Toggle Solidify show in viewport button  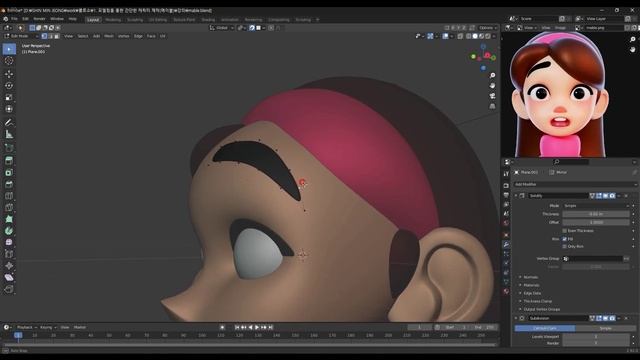click(606, 196)
